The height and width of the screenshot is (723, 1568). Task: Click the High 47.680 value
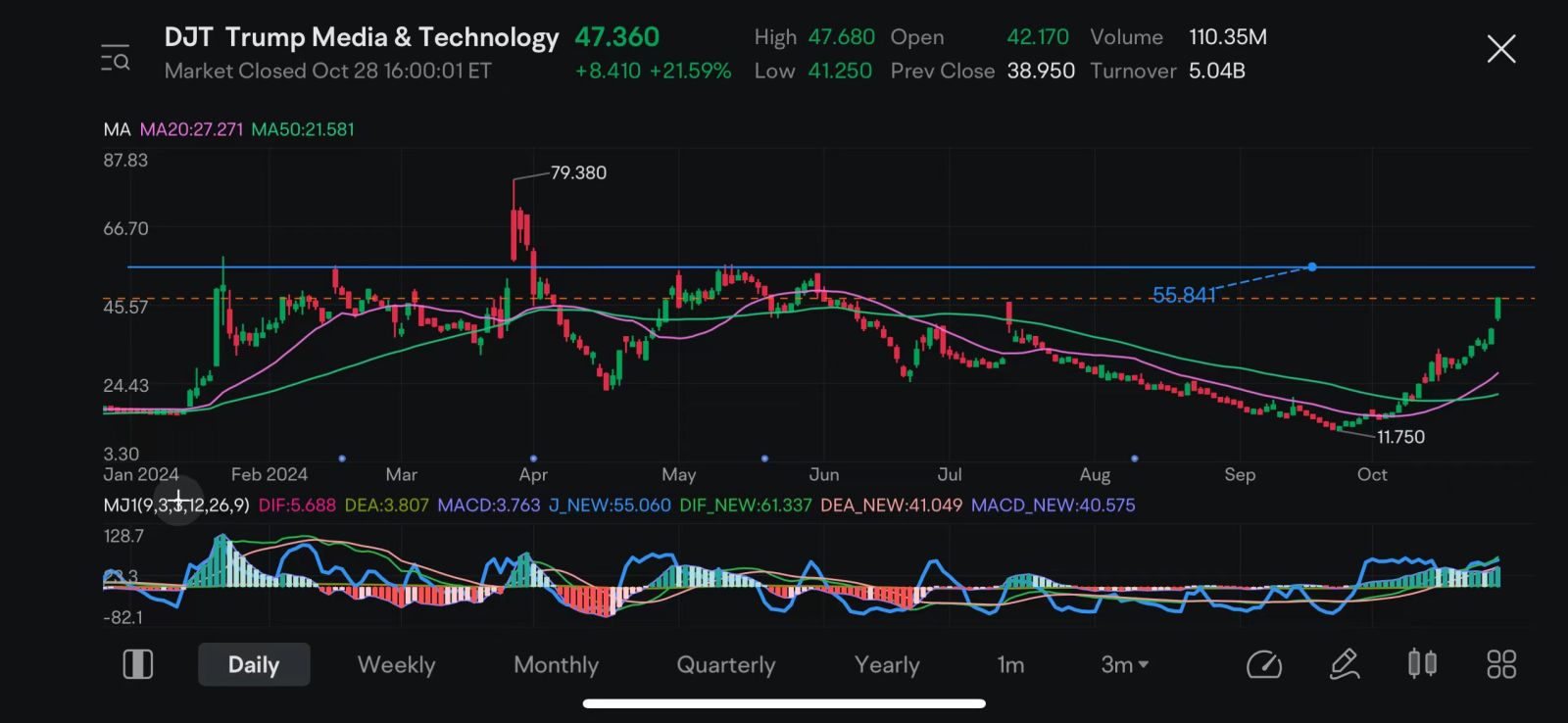click(x=841, y=37)
